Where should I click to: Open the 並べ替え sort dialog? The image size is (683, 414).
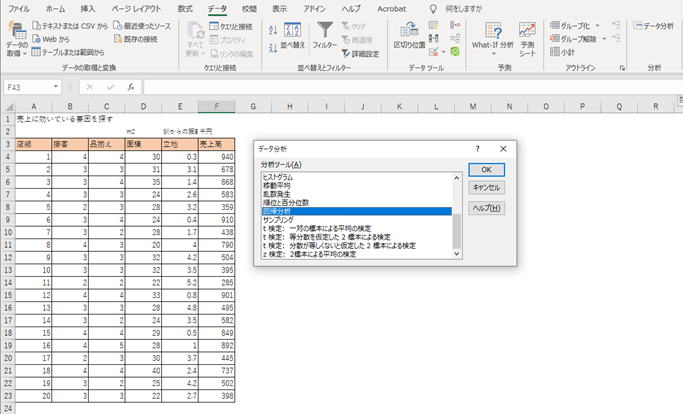point(293,36)
